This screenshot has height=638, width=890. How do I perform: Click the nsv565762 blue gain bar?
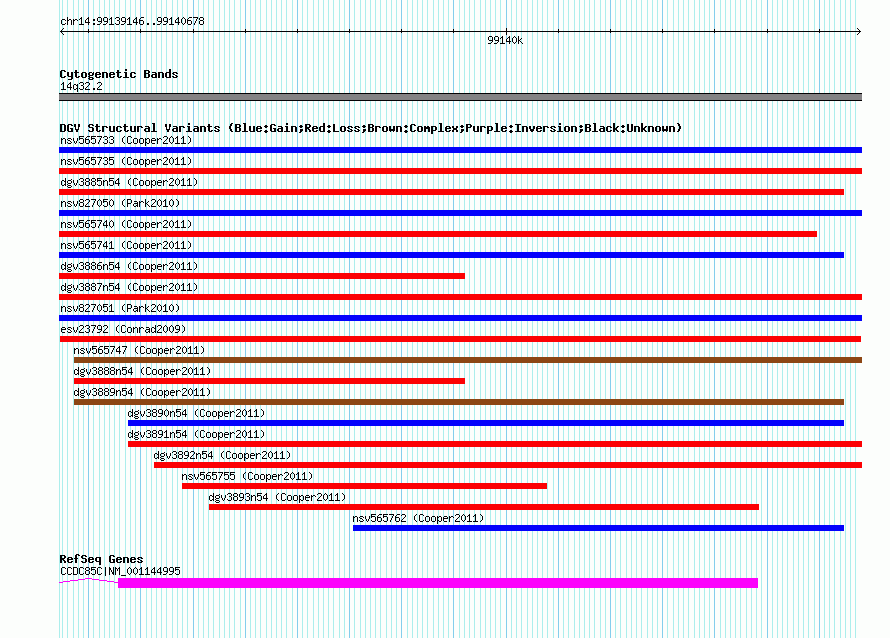pos(598,528)
